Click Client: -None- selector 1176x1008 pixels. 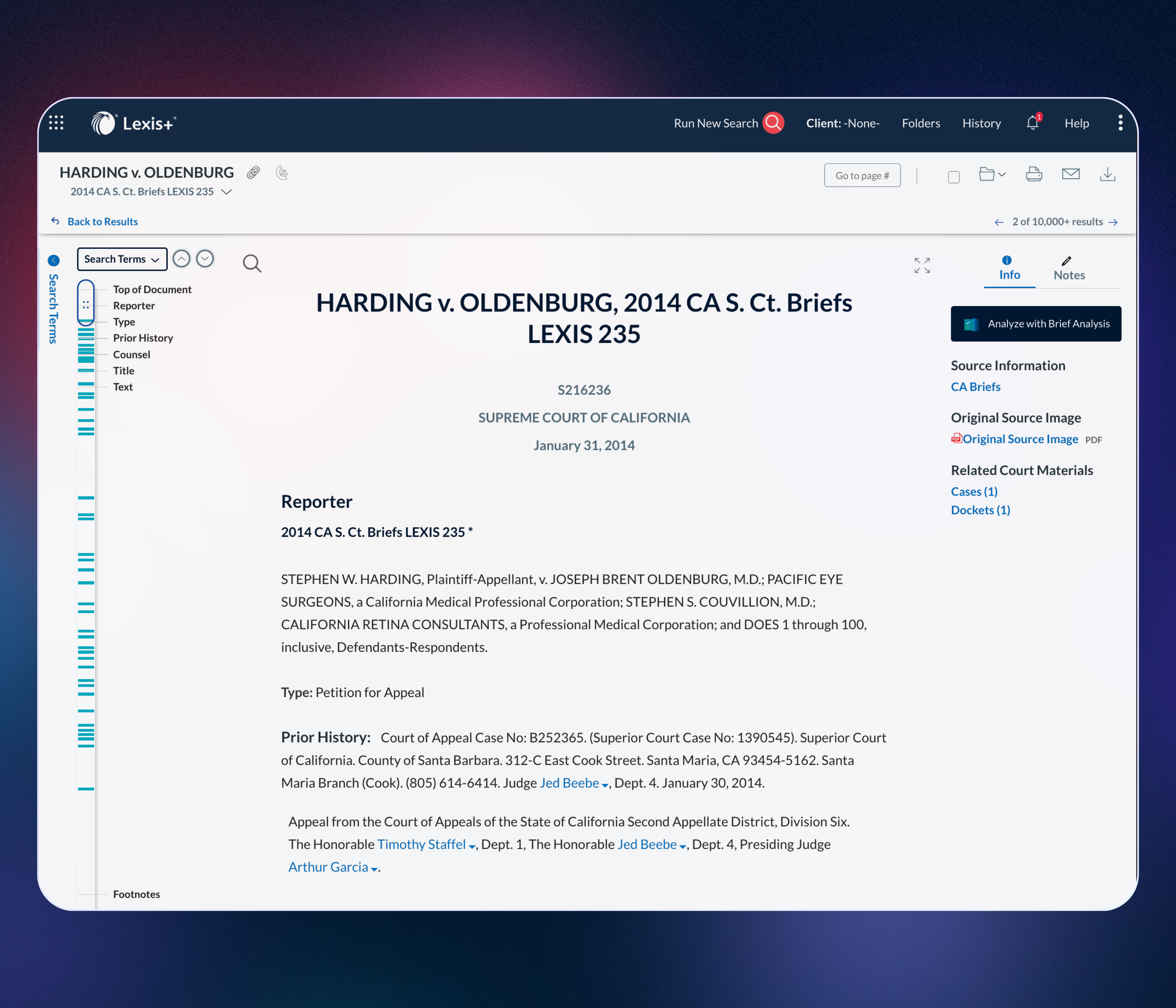coord(842,123)
